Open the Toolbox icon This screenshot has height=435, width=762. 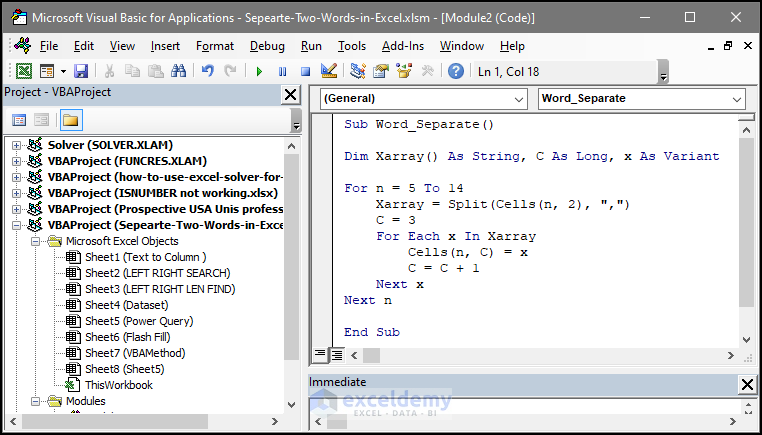tap(427, 72)
